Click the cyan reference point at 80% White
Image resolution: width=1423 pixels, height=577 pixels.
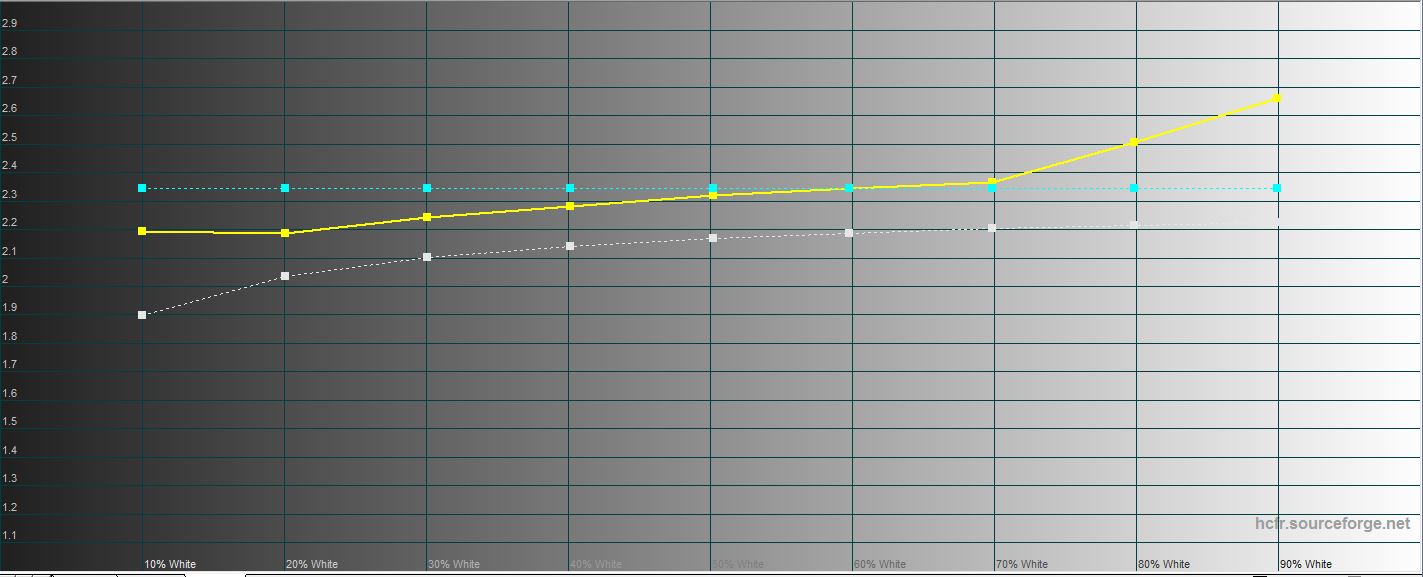pos(1134,188)
